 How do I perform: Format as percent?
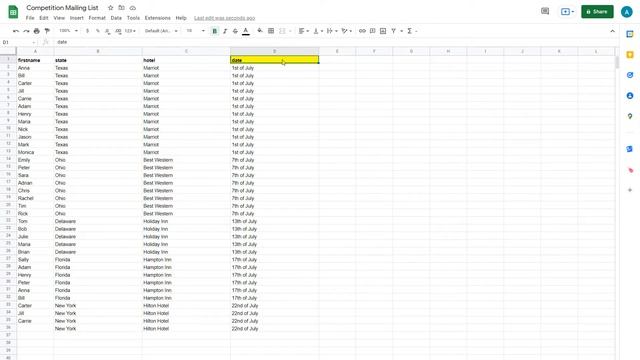click(x=98, y=31)
